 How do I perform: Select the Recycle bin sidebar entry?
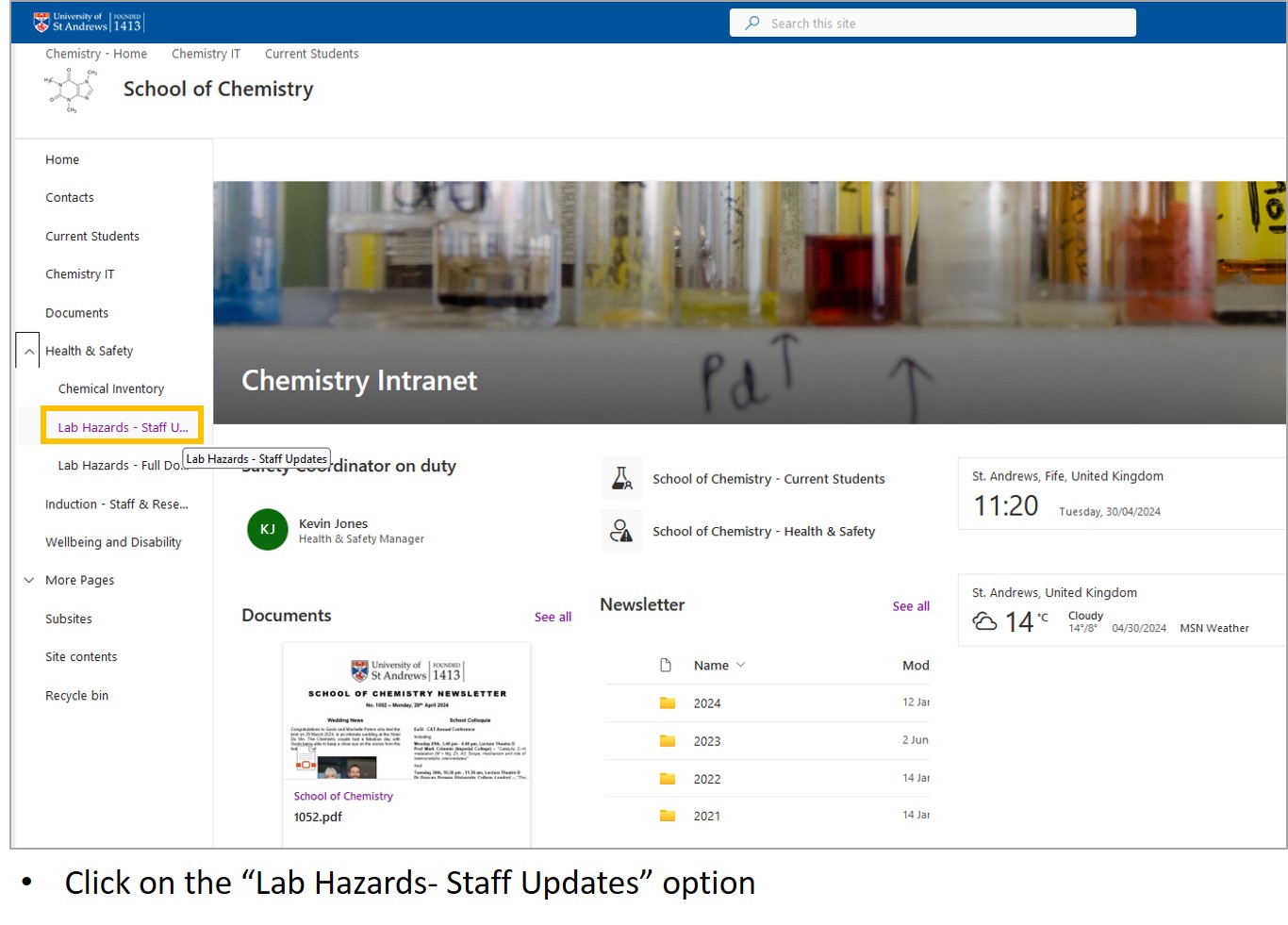pyautogui.click(x=77, y=695)
